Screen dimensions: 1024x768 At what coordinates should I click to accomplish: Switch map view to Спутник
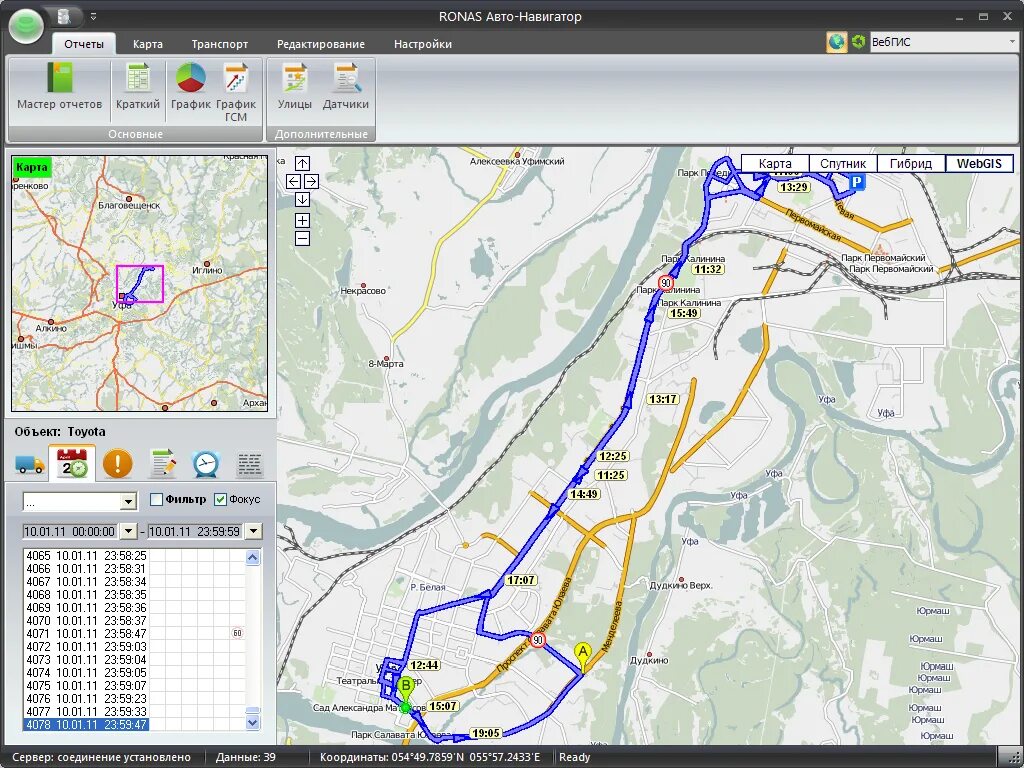tap(843, 163)
